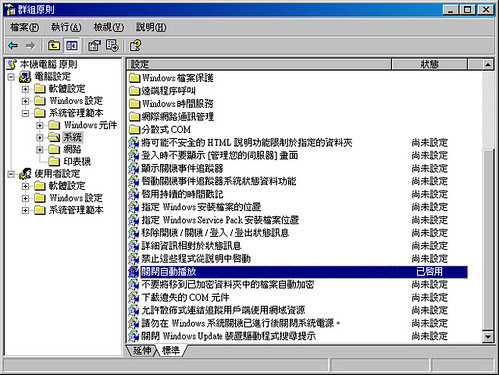Image resolution: width=499 pixels, height=375 pixels.
Task: Switch to the 延伸 tab
Action: tap(142, 350)
